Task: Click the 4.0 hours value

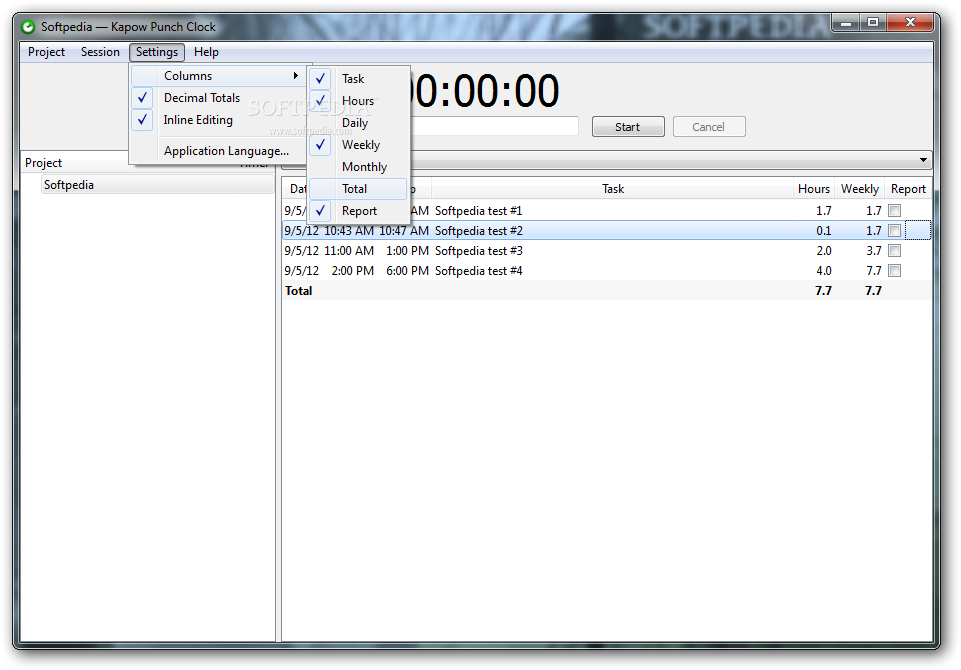Action: click(824, 271)
